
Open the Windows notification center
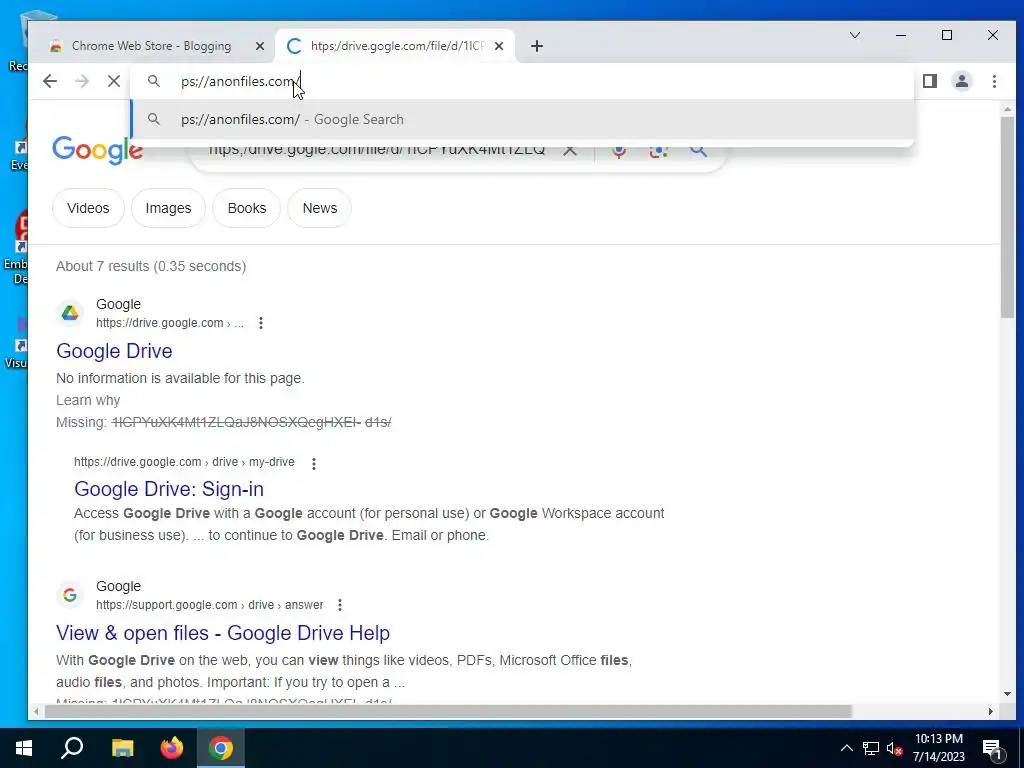tap(992, 748)
